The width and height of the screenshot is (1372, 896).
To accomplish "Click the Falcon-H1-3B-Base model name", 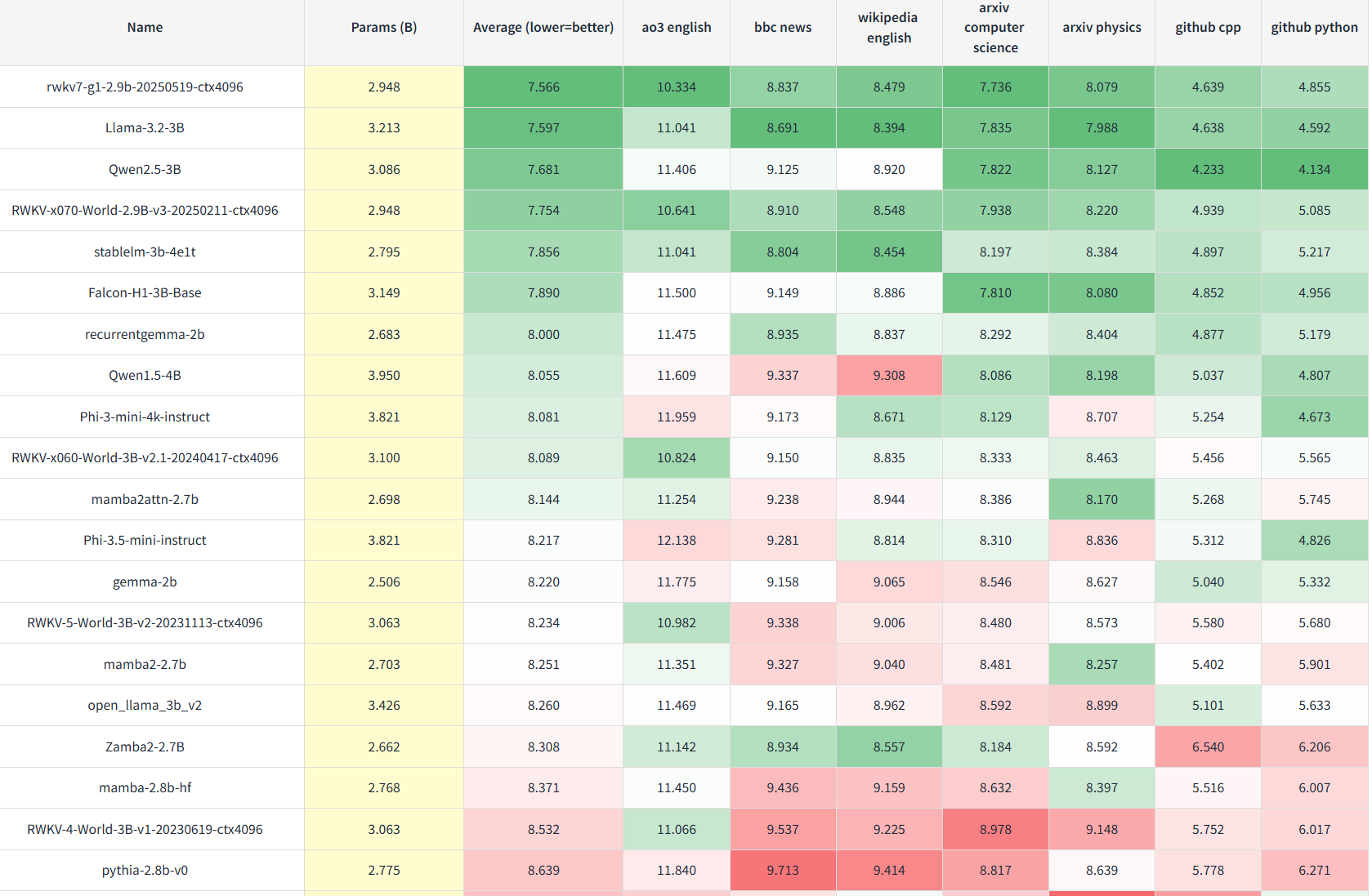I will point(145,293).
